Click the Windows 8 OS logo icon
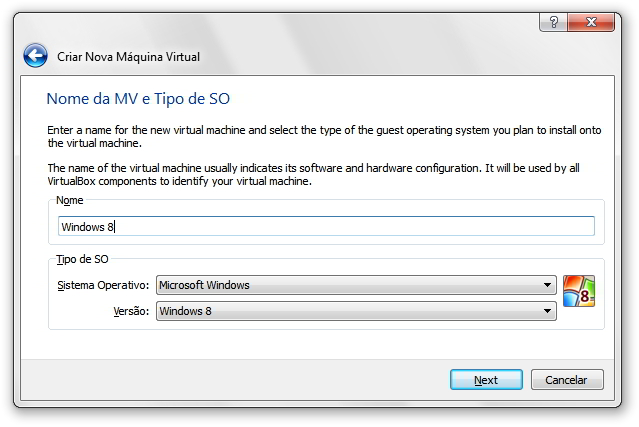The height and width of the screenshot is (427, 639). 579,291
